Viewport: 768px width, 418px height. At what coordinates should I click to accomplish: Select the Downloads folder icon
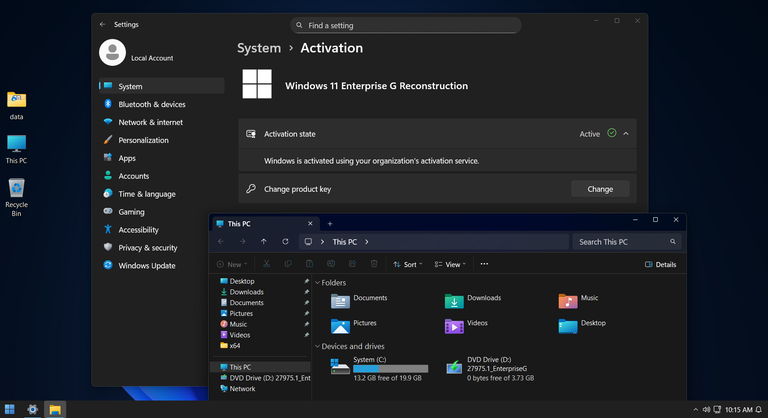pyautogui.click(x=454, y=301)
